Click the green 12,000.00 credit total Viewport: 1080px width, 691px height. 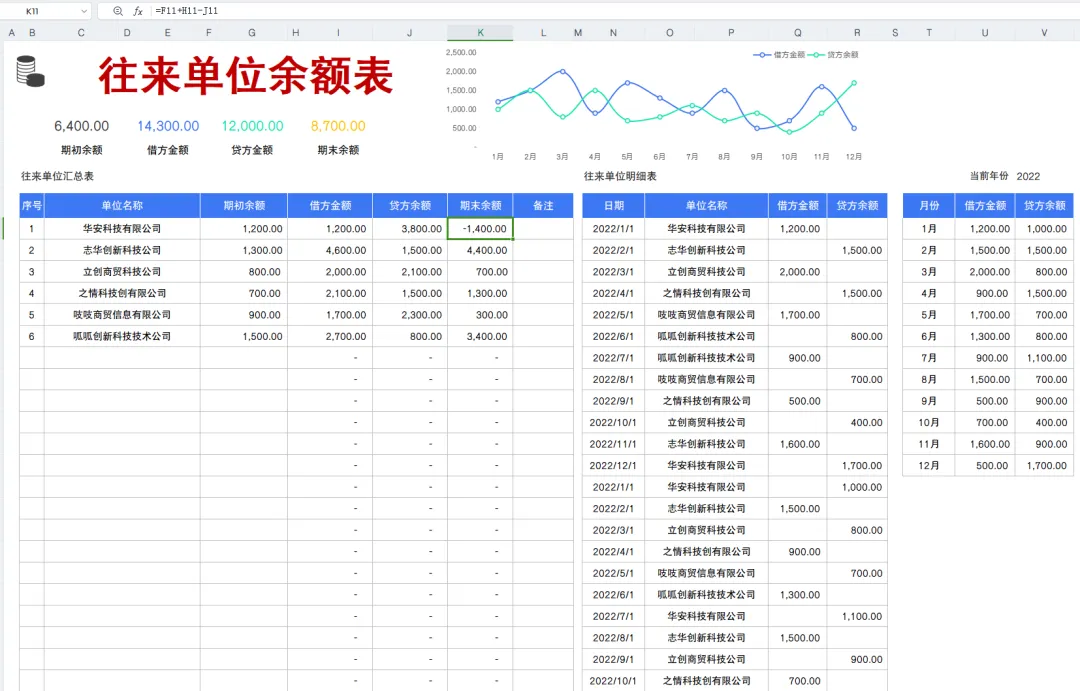[252, 126]
